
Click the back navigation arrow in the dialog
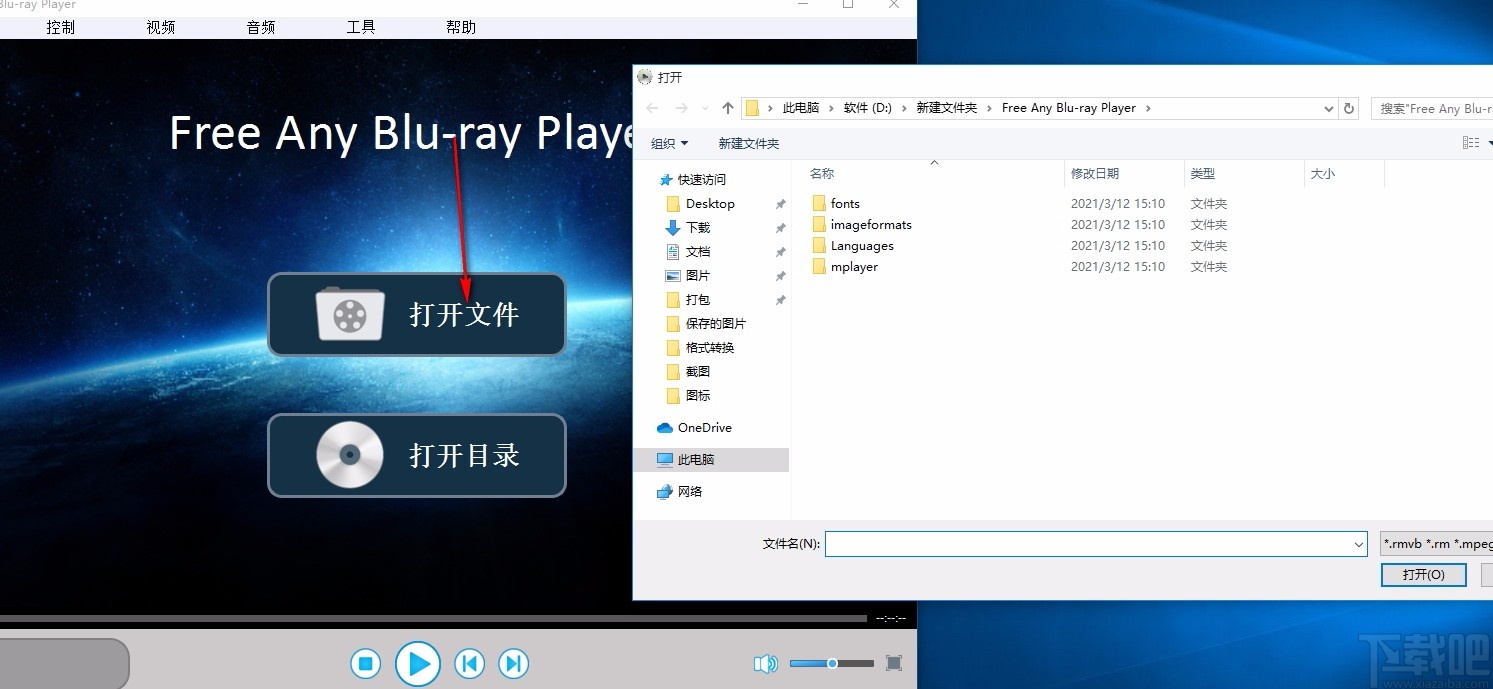click(652, 108)
